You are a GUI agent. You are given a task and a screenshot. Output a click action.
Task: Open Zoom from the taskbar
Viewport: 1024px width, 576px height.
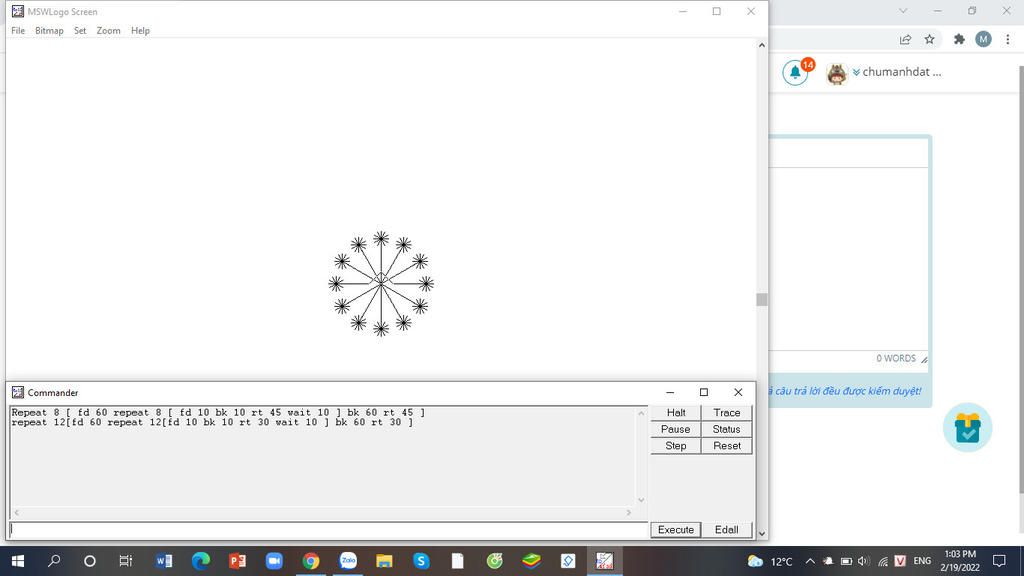point(274,561)
